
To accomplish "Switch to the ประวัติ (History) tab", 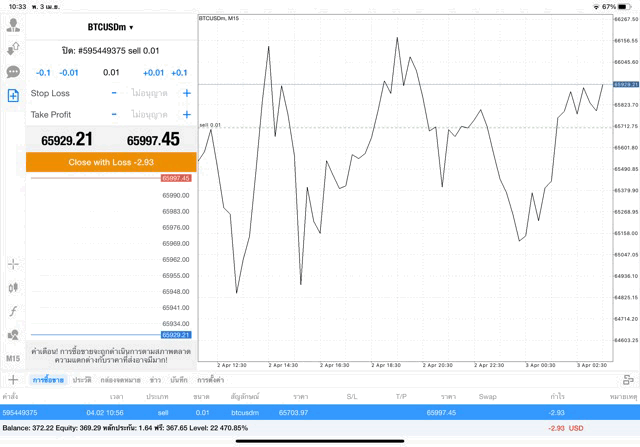I will pos(82,380).
